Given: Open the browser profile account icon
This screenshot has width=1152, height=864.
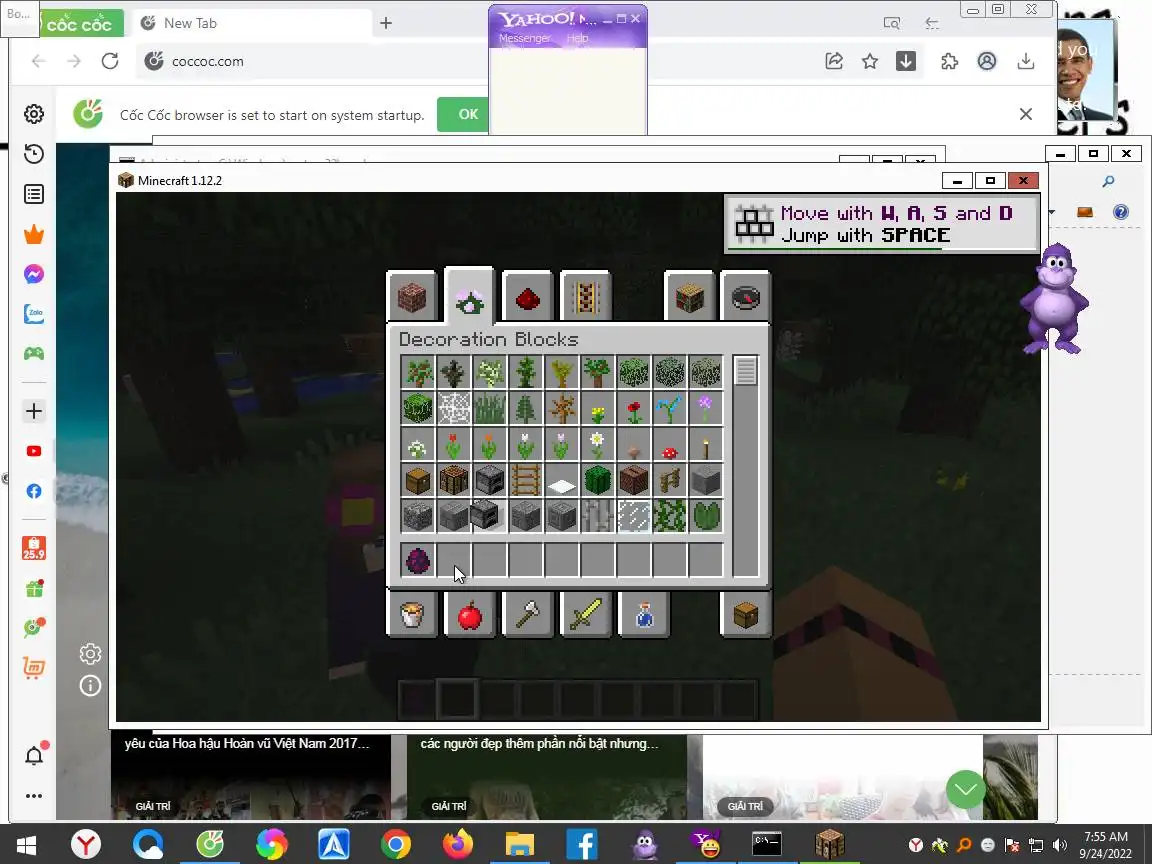Looking at the screenshot, I should coord(987,61).
